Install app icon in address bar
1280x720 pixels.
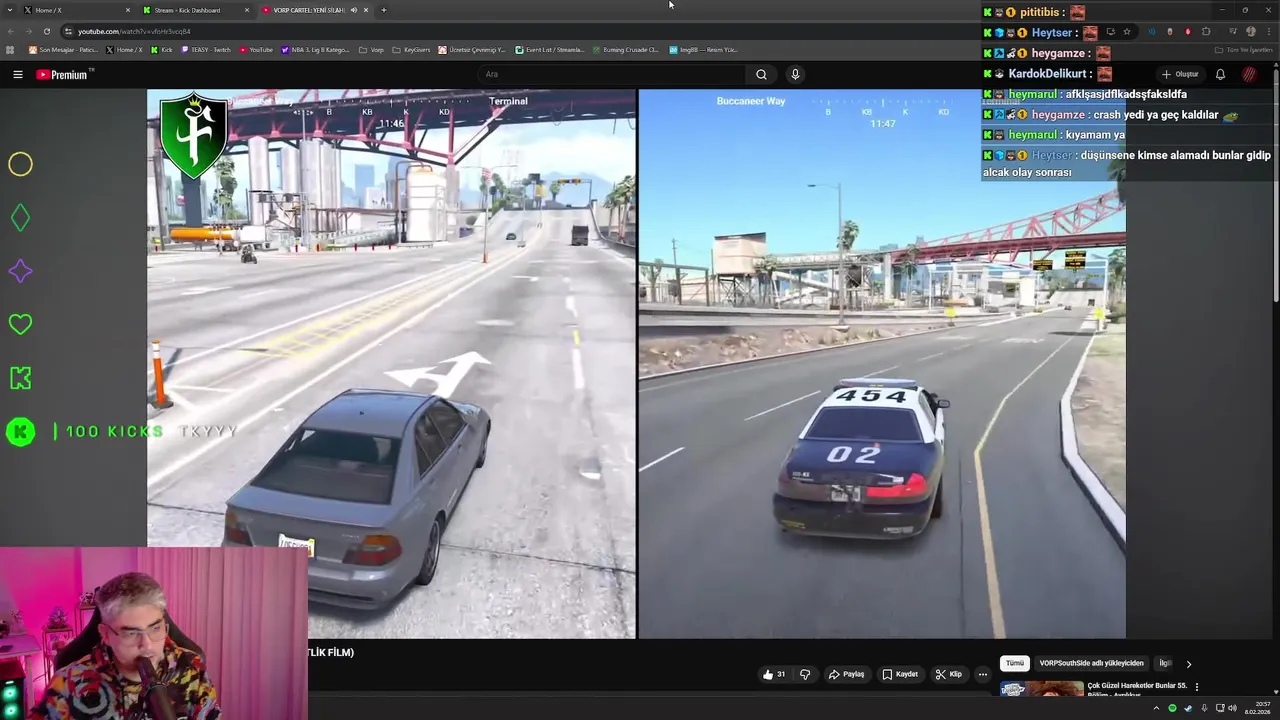pos(1110,31)
